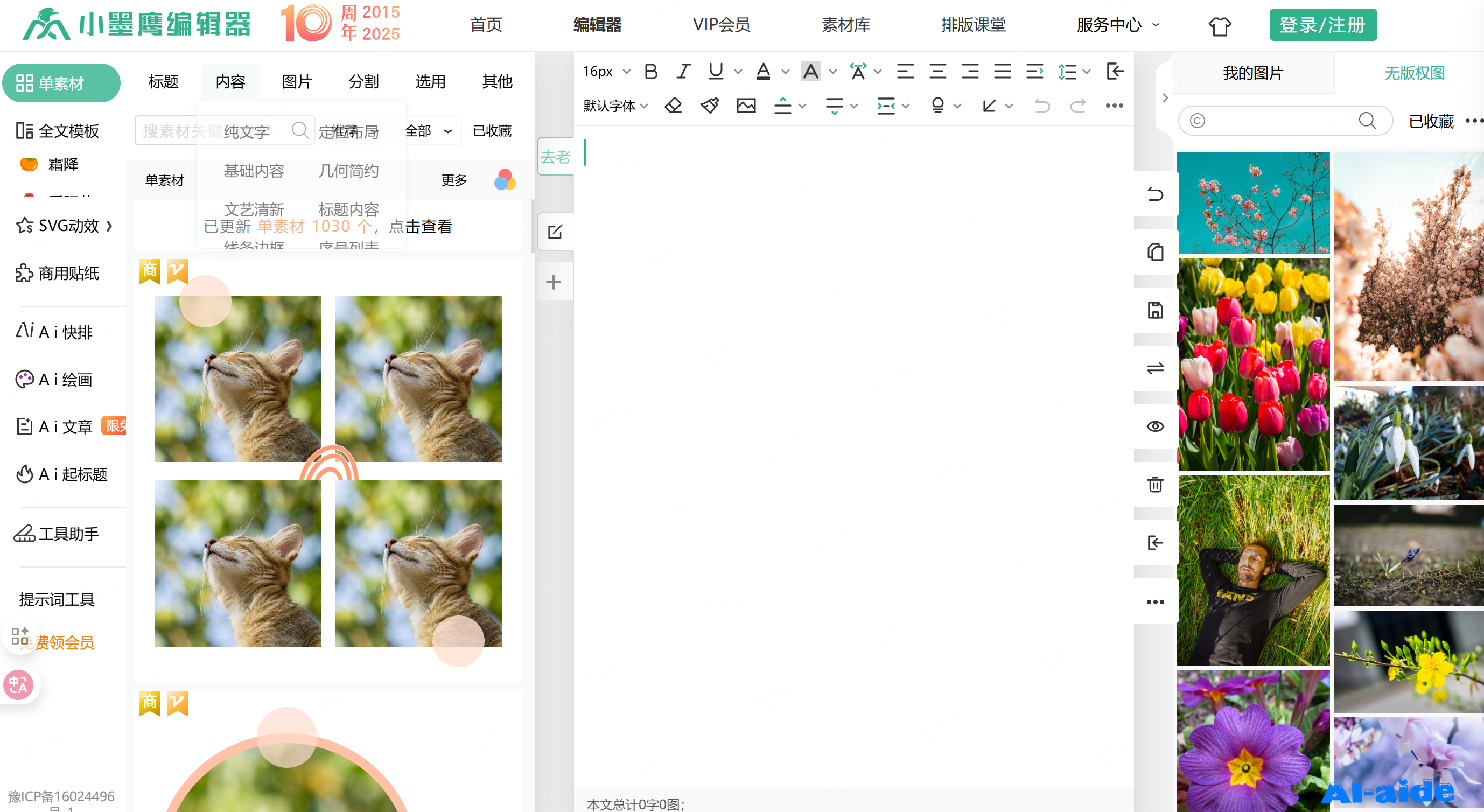Switch to the 无版权图 tab
1484x812 pixels.
(1415, 73)
